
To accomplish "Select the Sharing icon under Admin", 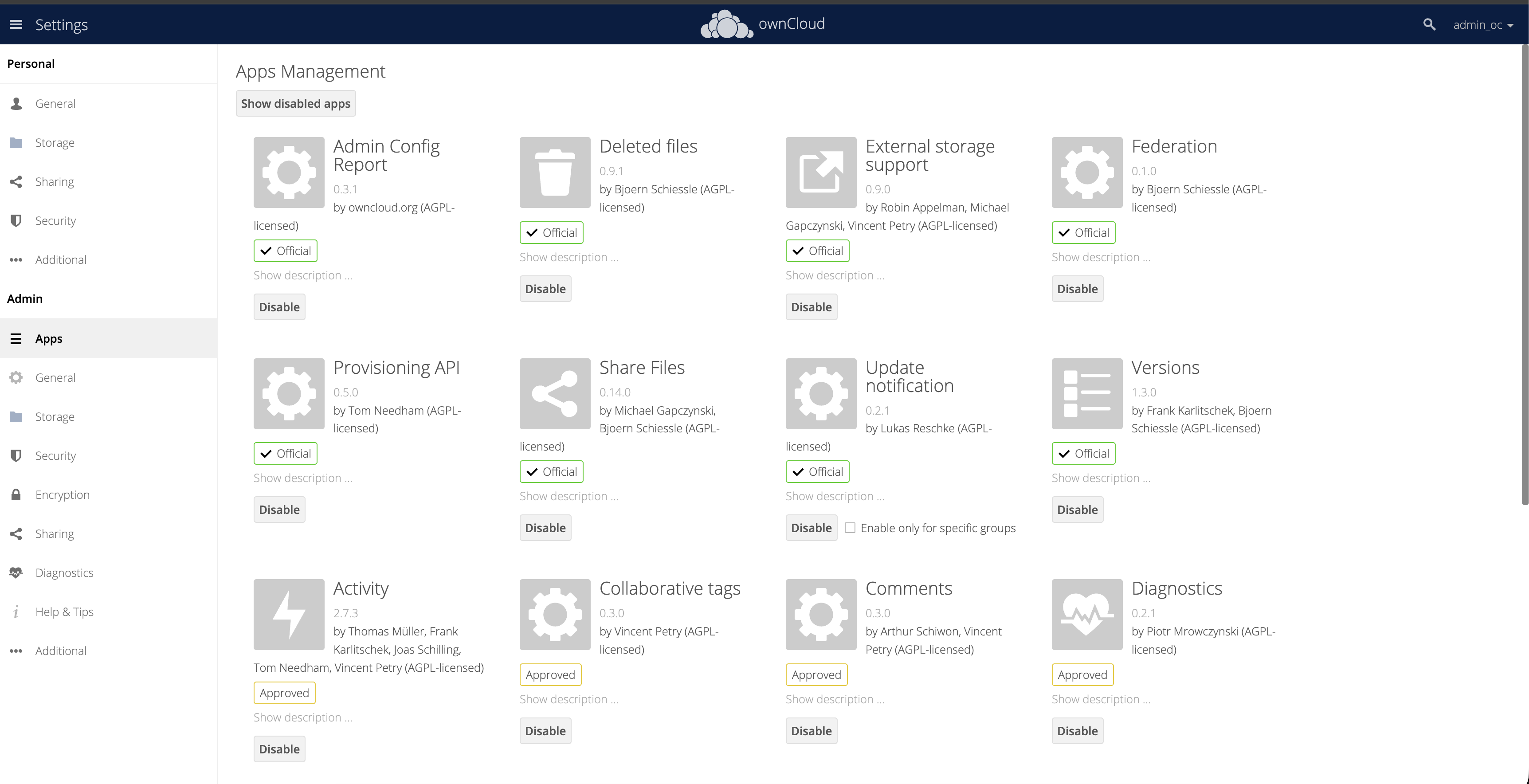I will pyautogui.click(x=16, y=533).
